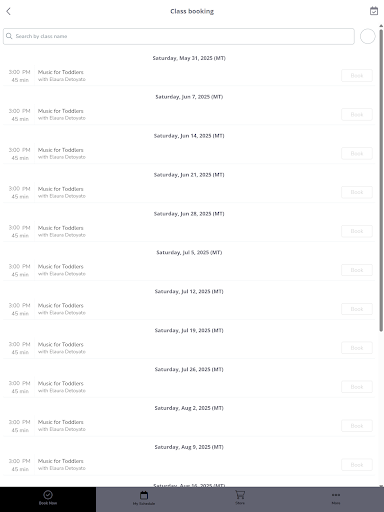Select the Jun 28 class row title
This screenshot has width=384, height=512.
click(61, 228)
